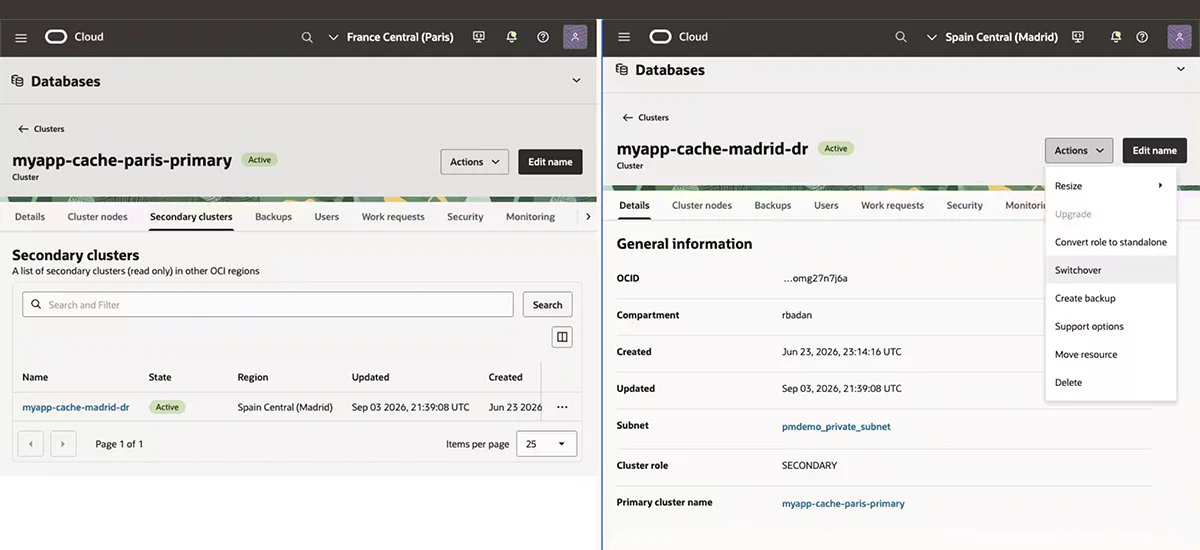The image size is (1200, 550).
Task: Click the Search and Filter field
Action: pos(268,305)
